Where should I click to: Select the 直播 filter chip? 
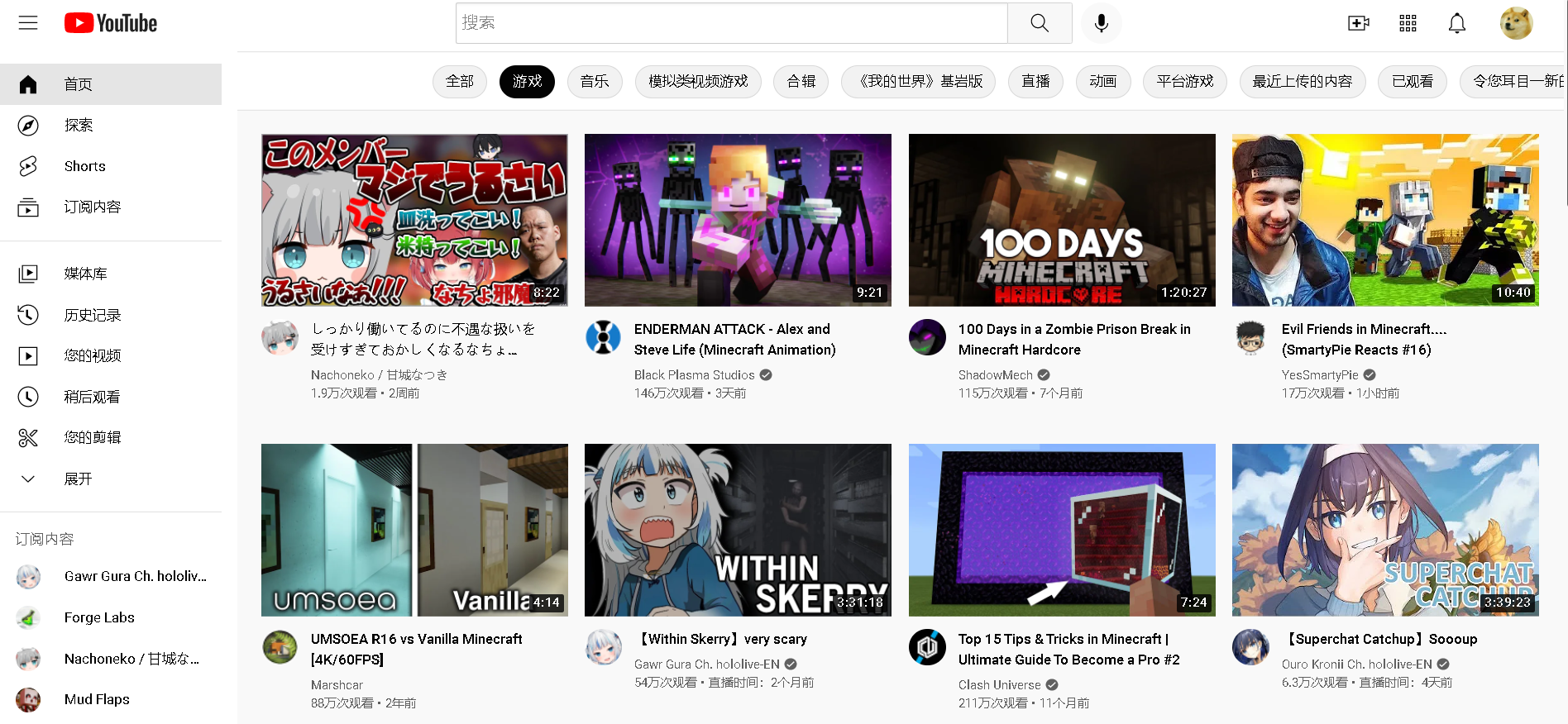coord(1035,82)
